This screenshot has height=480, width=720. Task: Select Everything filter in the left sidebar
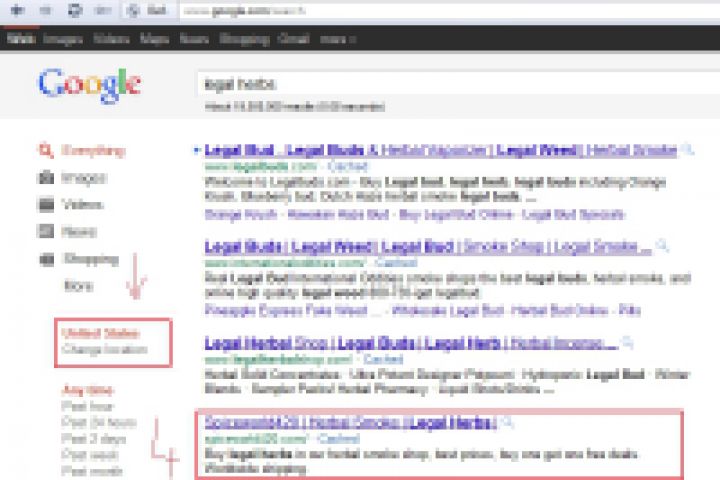[x=81, y=150]
